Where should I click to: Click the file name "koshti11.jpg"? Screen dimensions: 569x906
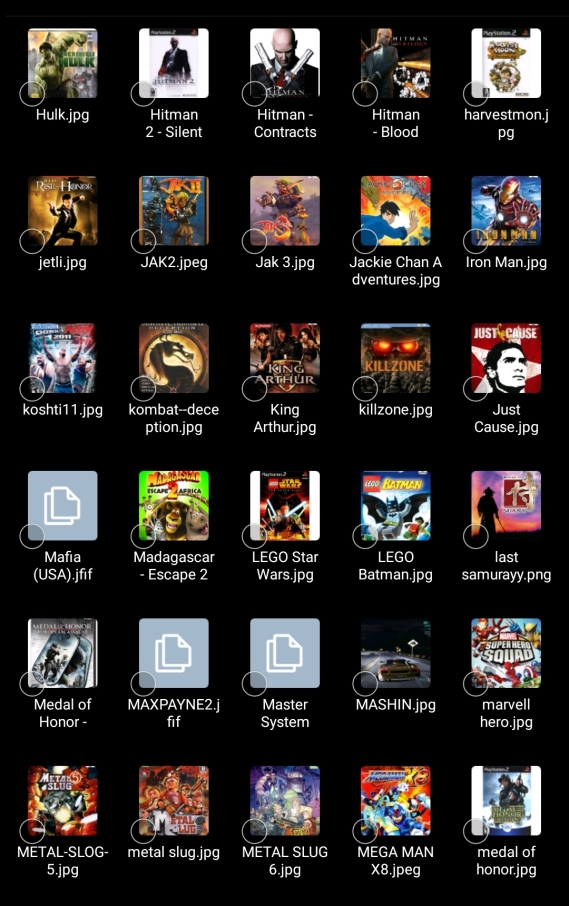[62, 410]
